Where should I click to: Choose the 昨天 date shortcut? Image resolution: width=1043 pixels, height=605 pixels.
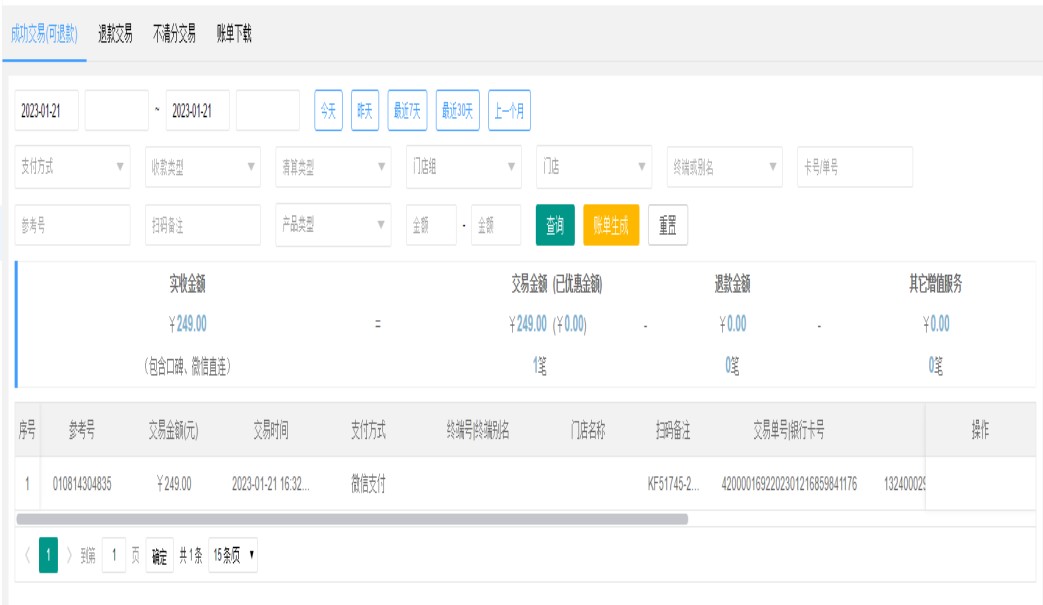click(365, 111)
